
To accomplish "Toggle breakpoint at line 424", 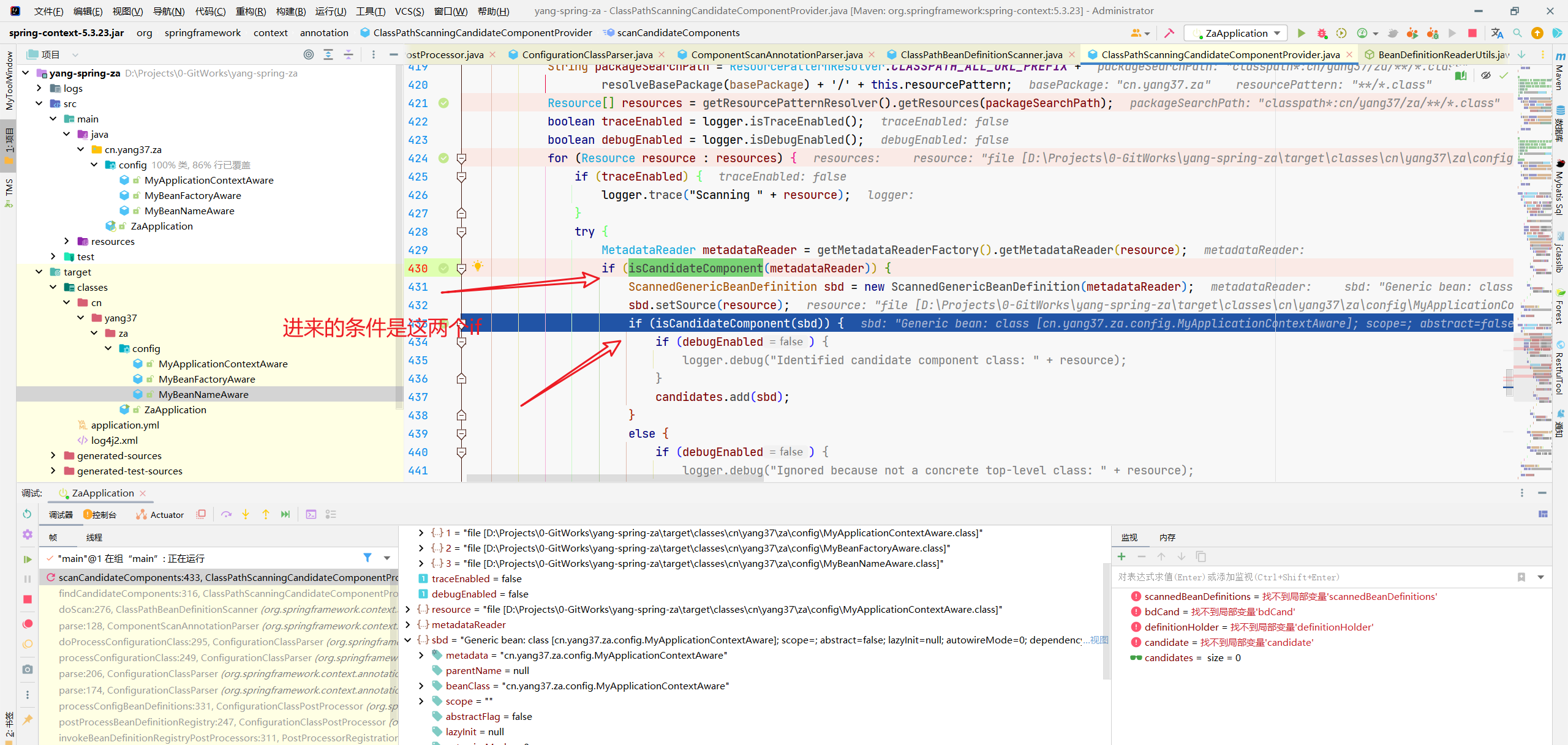I will [x=443, y=158].
